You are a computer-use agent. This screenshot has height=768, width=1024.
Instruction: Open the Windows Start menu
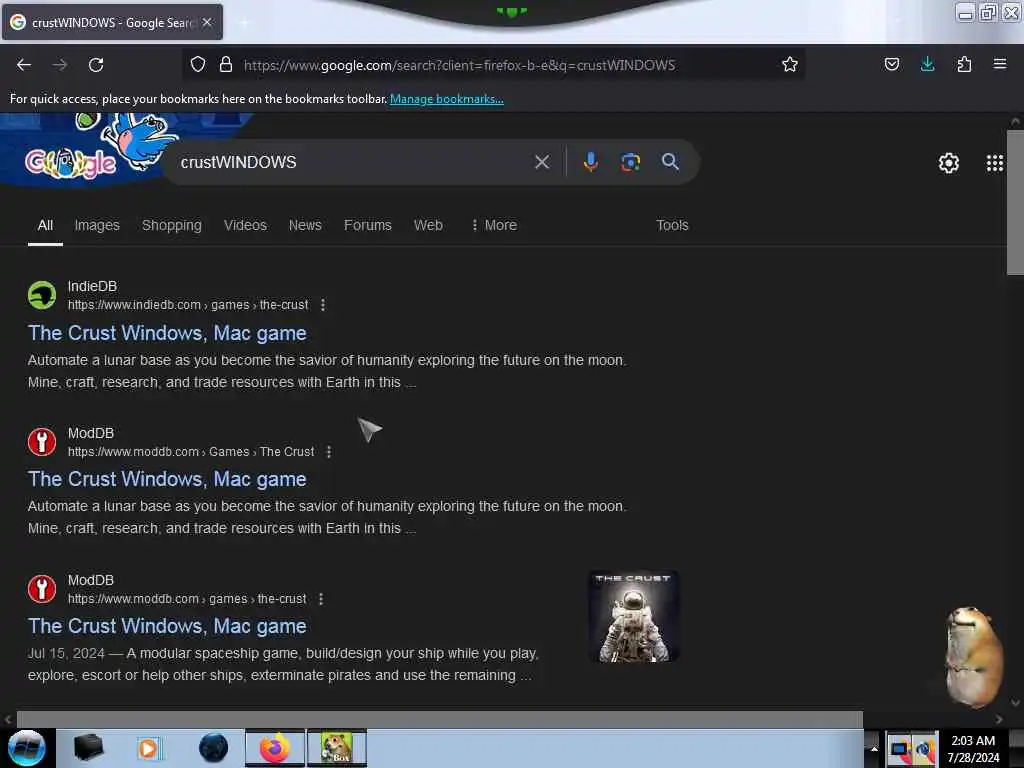(27, 748)
